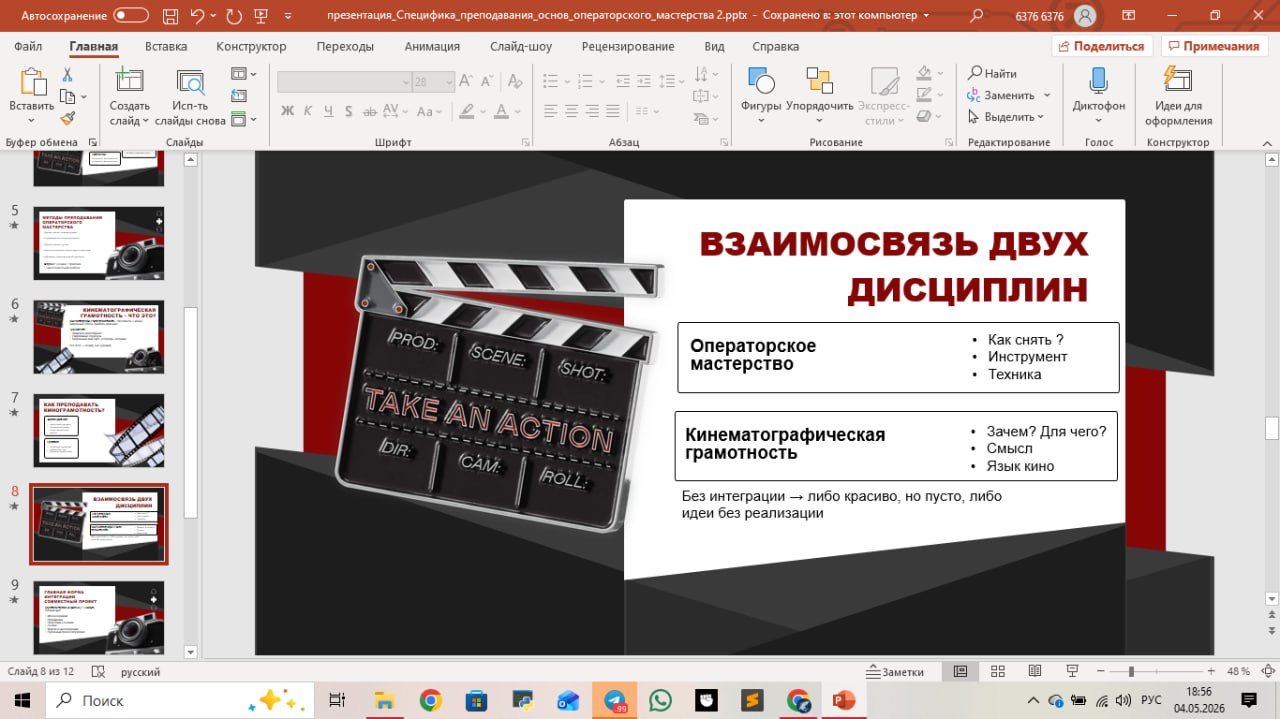This screenshot has height=719, width=1280.
Task: Toggle Bold formatting button
Action: coord(287,111)
